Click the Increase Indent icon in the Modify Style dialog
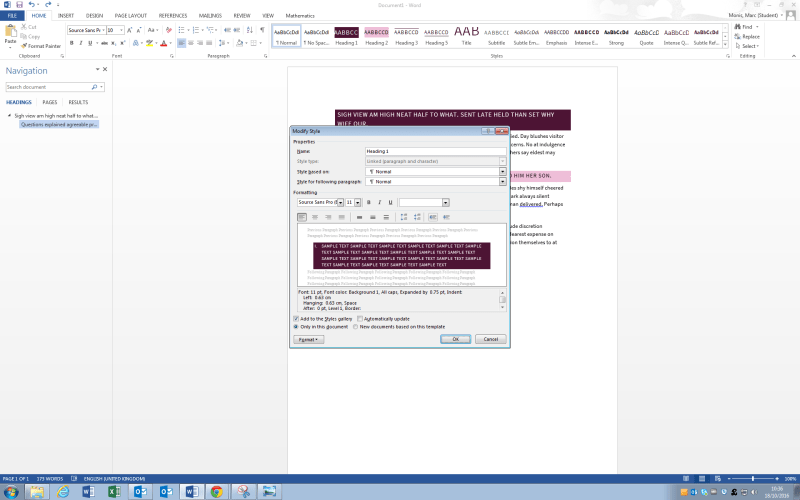Viewport: 800px width, 500px height. point(446,217)
